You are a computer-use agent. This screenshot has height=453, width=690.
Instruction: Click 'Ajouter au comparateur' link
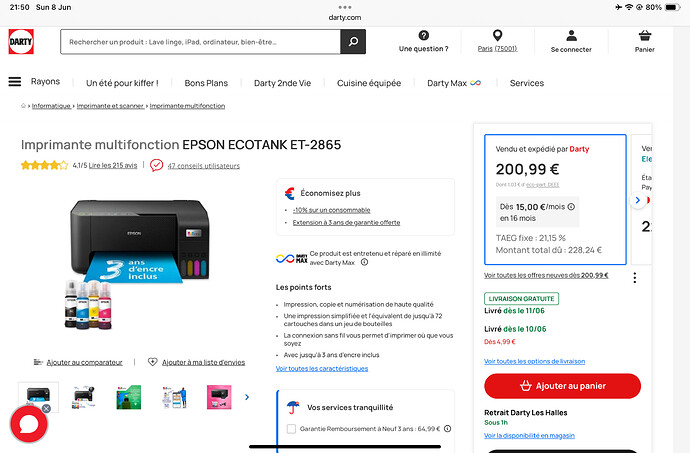[84, 362]
